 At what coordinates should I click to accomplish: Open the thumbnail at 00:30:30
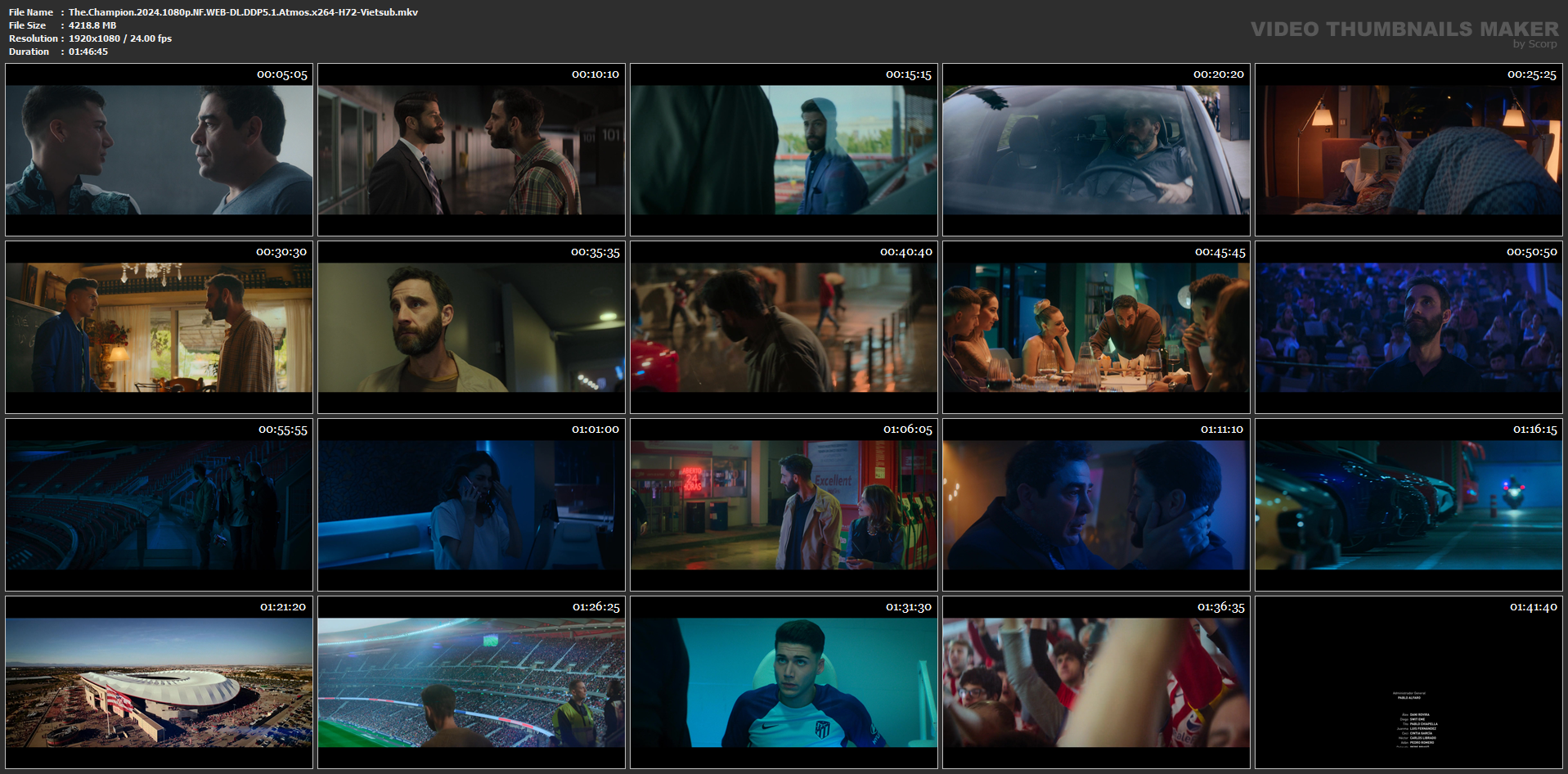159,327
